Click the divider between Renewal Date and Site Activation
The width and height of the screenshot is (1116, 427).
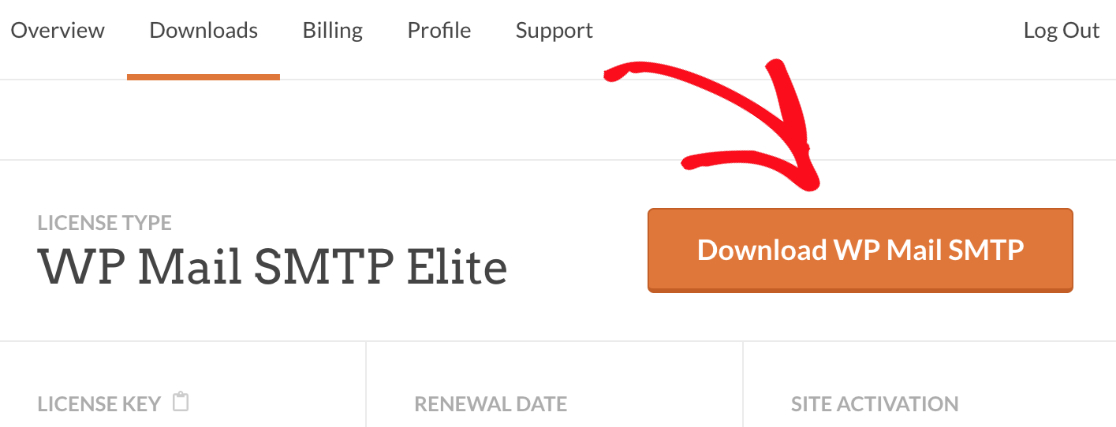(x=742, y=384)
